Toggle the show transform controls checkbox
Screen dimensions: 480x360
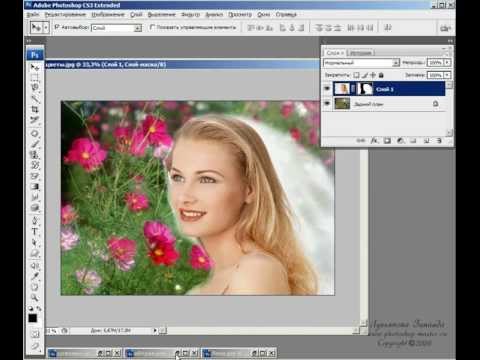pos(152,27)
